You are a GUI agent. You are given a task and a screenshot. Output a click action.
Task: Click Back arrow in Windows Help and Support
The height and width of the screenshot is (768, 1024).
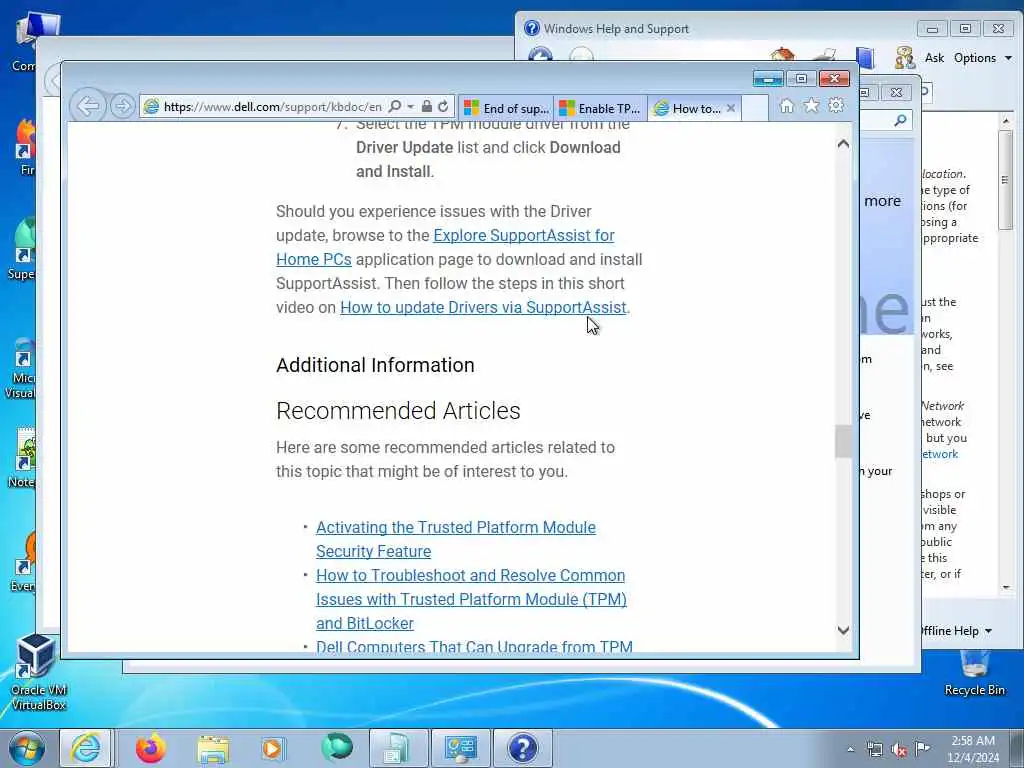[540, 56]
